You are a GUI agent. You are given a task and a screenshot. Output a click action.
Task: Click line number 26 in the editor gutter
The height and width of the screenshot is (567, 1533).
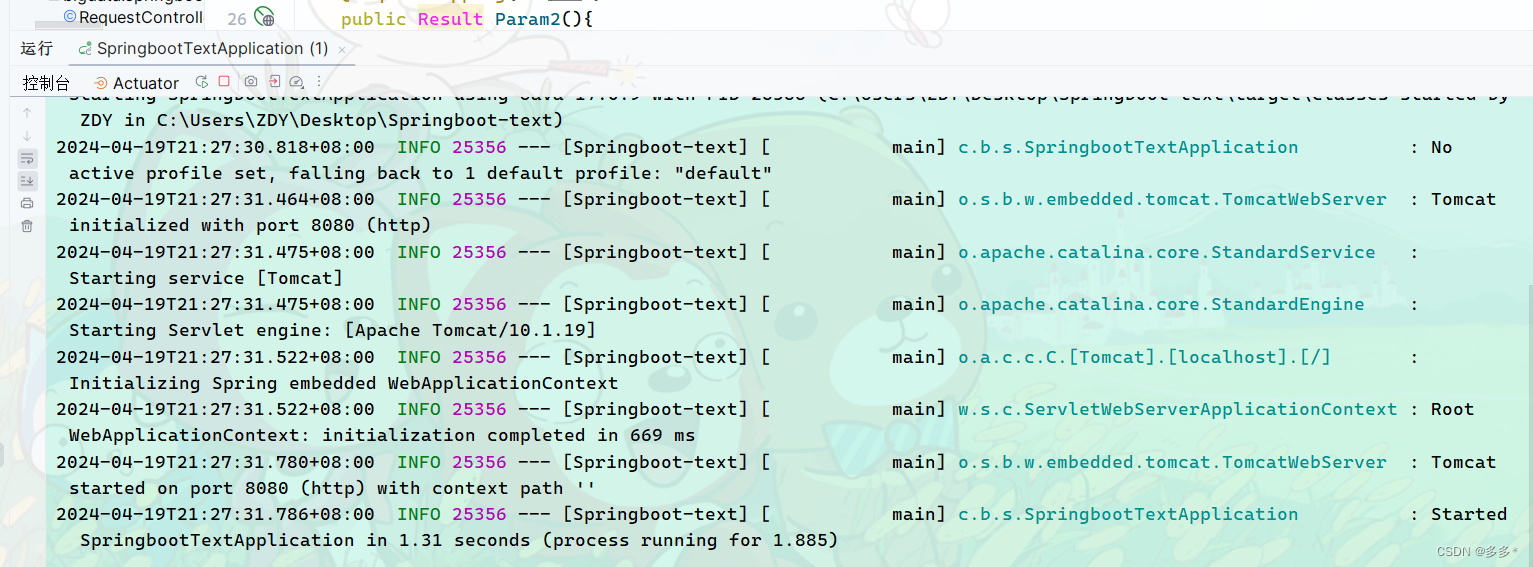point(237,18)
